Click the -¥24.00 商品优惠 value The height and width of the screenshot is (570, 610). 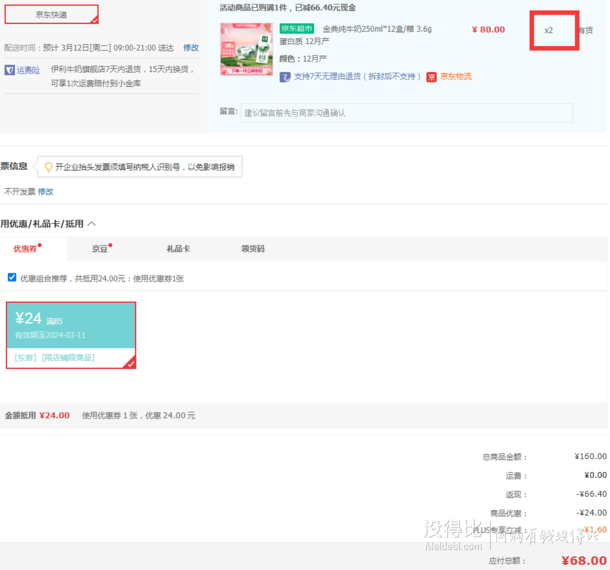click(x=591, y=512)
